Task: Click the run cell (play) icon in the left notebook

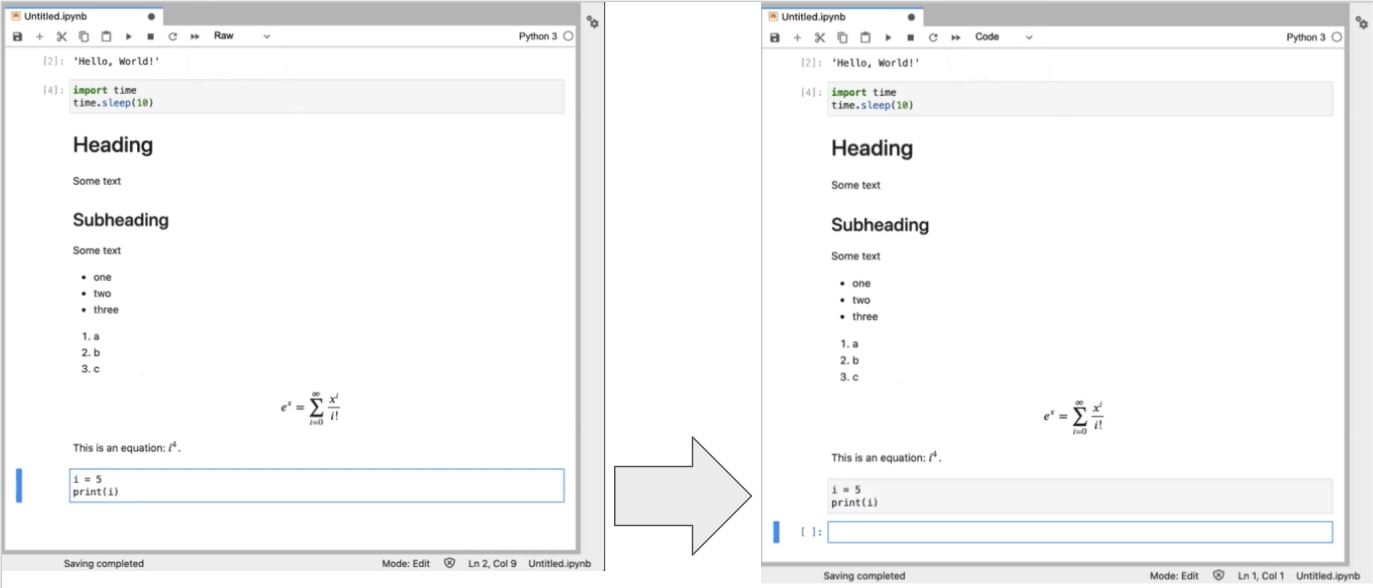Action: pos(128,36)
